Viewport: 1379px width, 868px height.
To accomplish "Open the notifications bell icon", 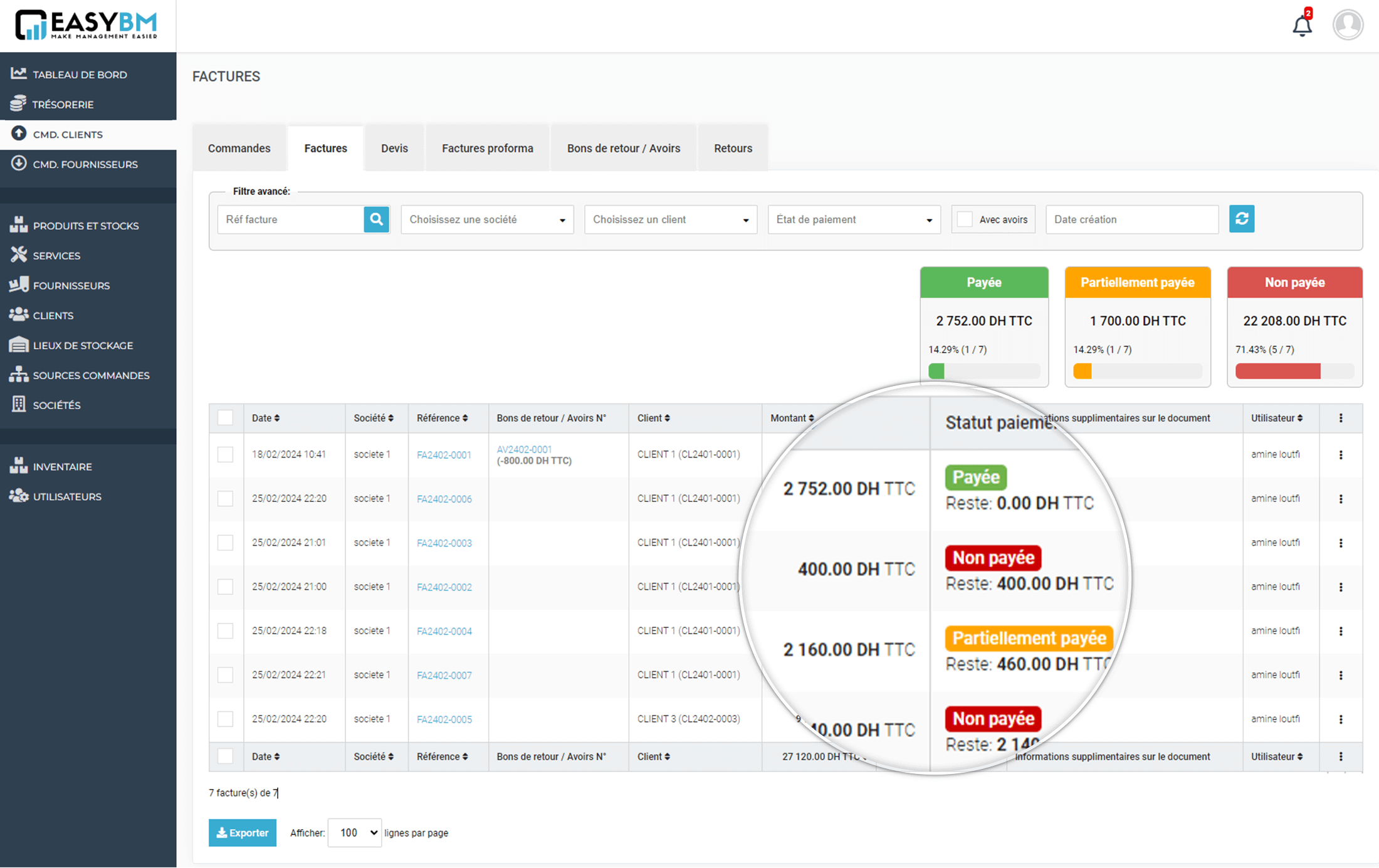I will pyautogui.click(x=1302, y=25).
